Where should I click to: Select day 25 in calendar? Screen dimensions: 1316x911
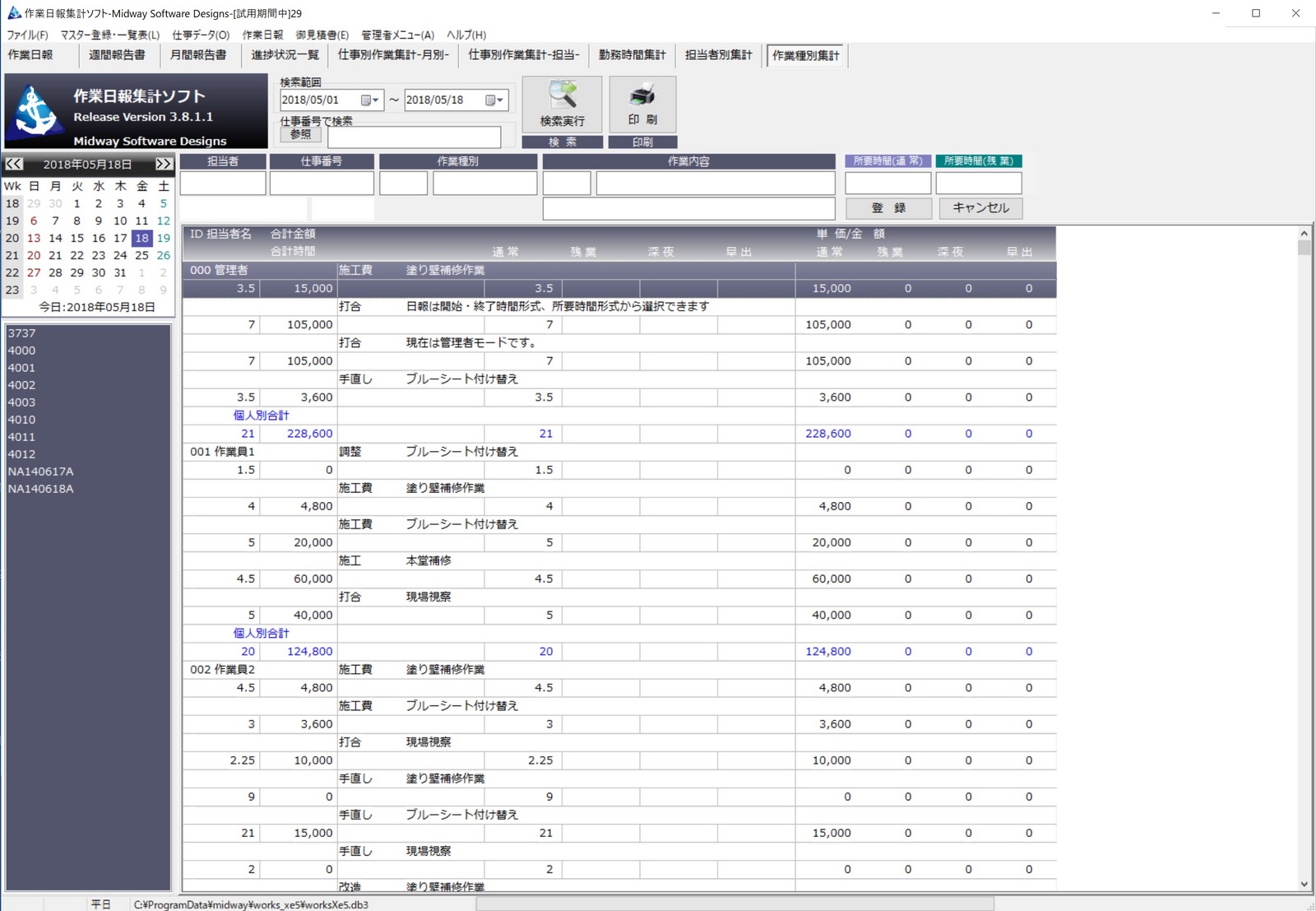coord(142,255)
